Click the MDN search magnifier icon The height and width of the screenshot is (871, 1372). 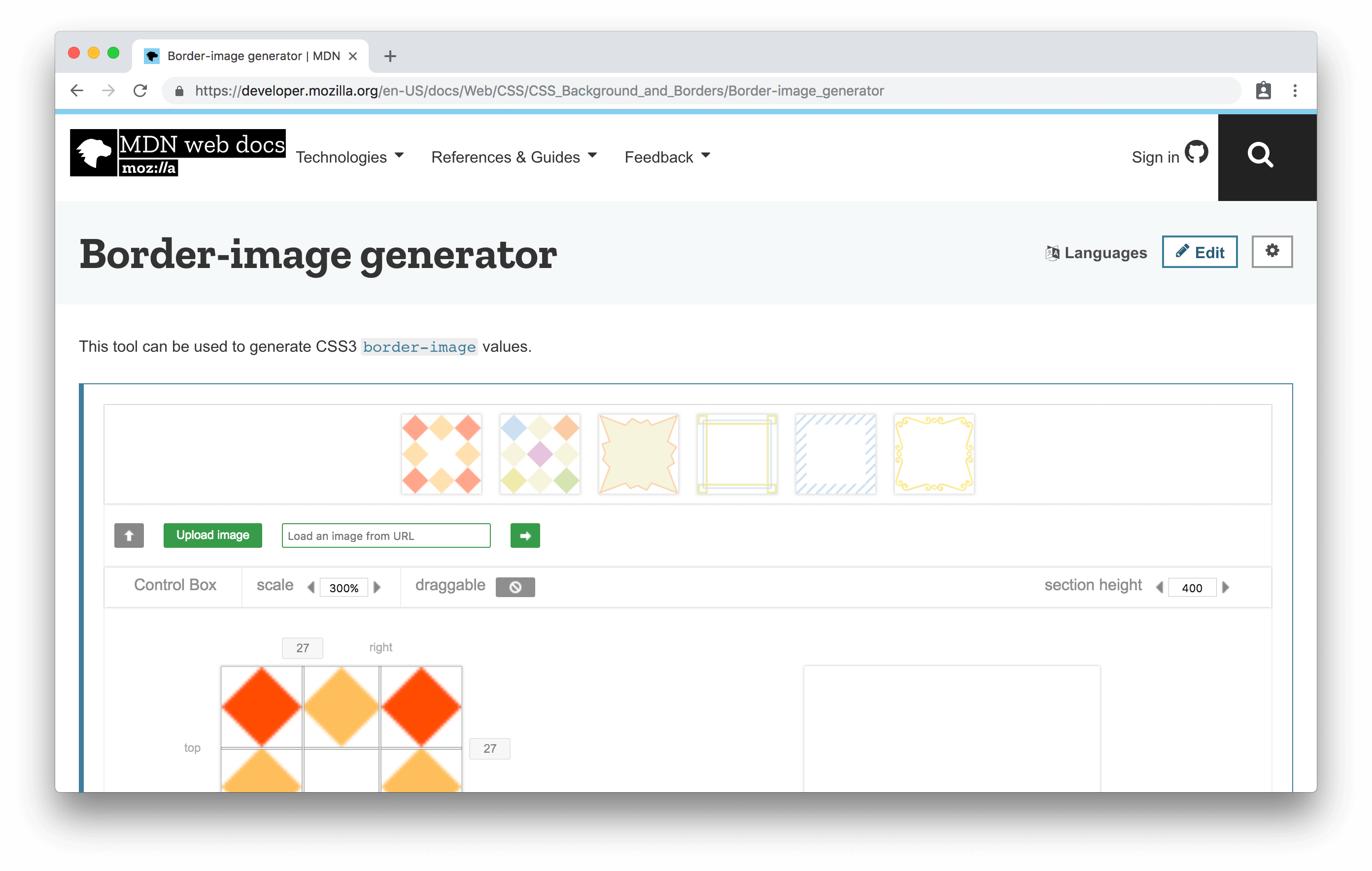coord(1259,155)
